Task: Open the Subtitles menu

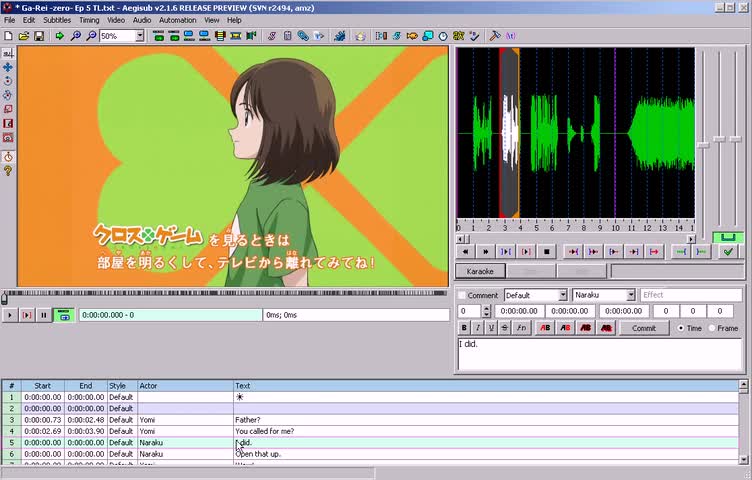Action: pyautogui.click(x=57, y=20)
